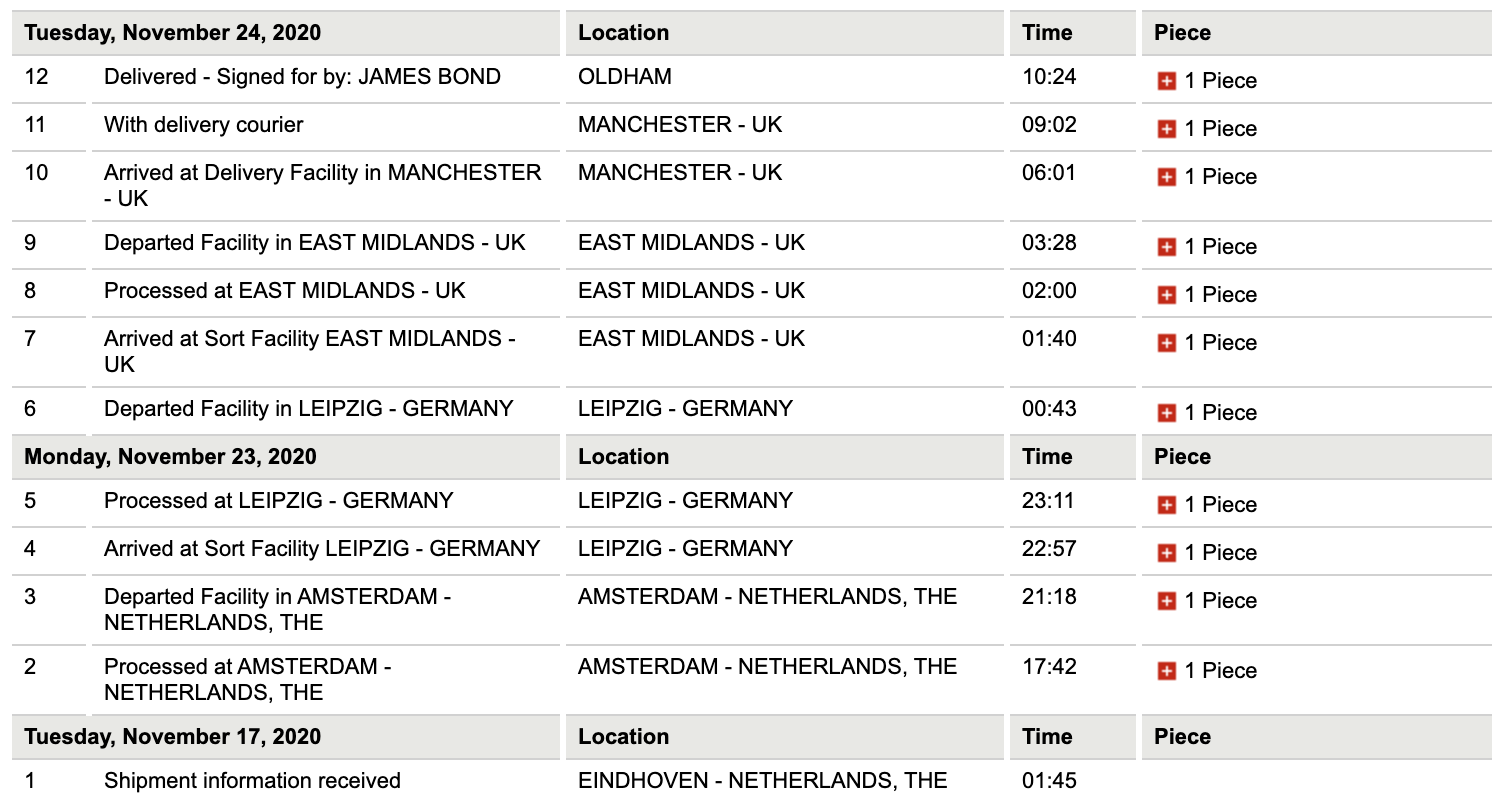The width and height of the screenshot is (1504, 810).
Task: Click red plus icon beside With delivery courier
Action: coord(1166,129)
